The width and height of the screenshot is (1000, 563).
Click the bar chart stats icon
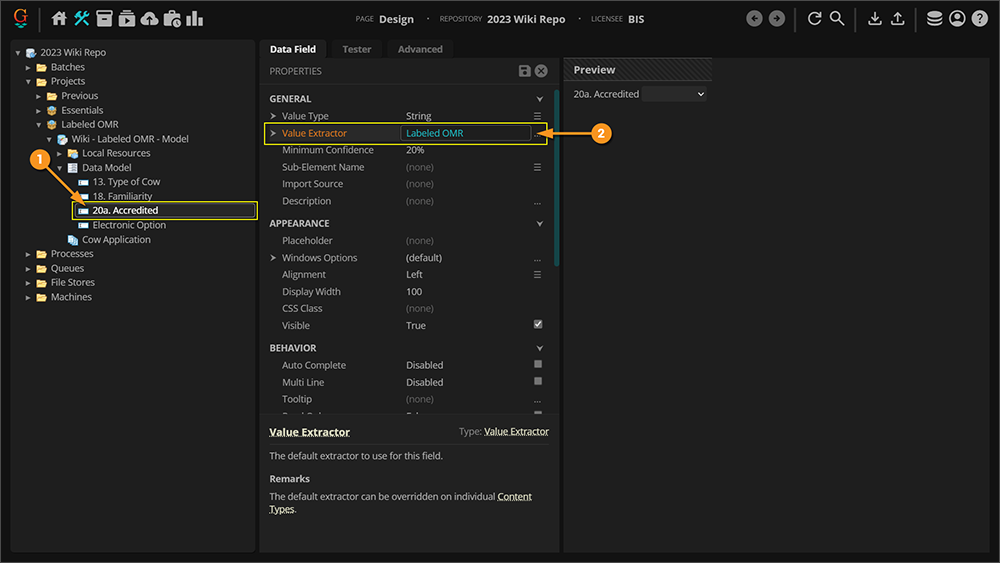pos(194,19)
